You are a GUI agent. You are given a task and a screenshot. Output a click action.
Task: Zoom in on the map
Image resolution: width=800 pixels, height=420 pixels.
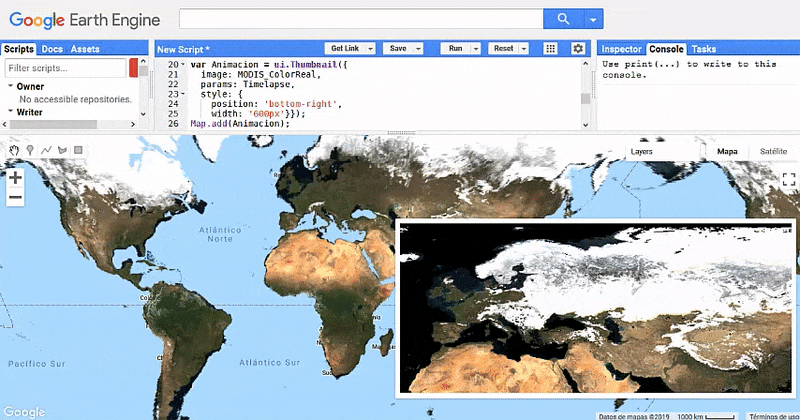point(15,178)
